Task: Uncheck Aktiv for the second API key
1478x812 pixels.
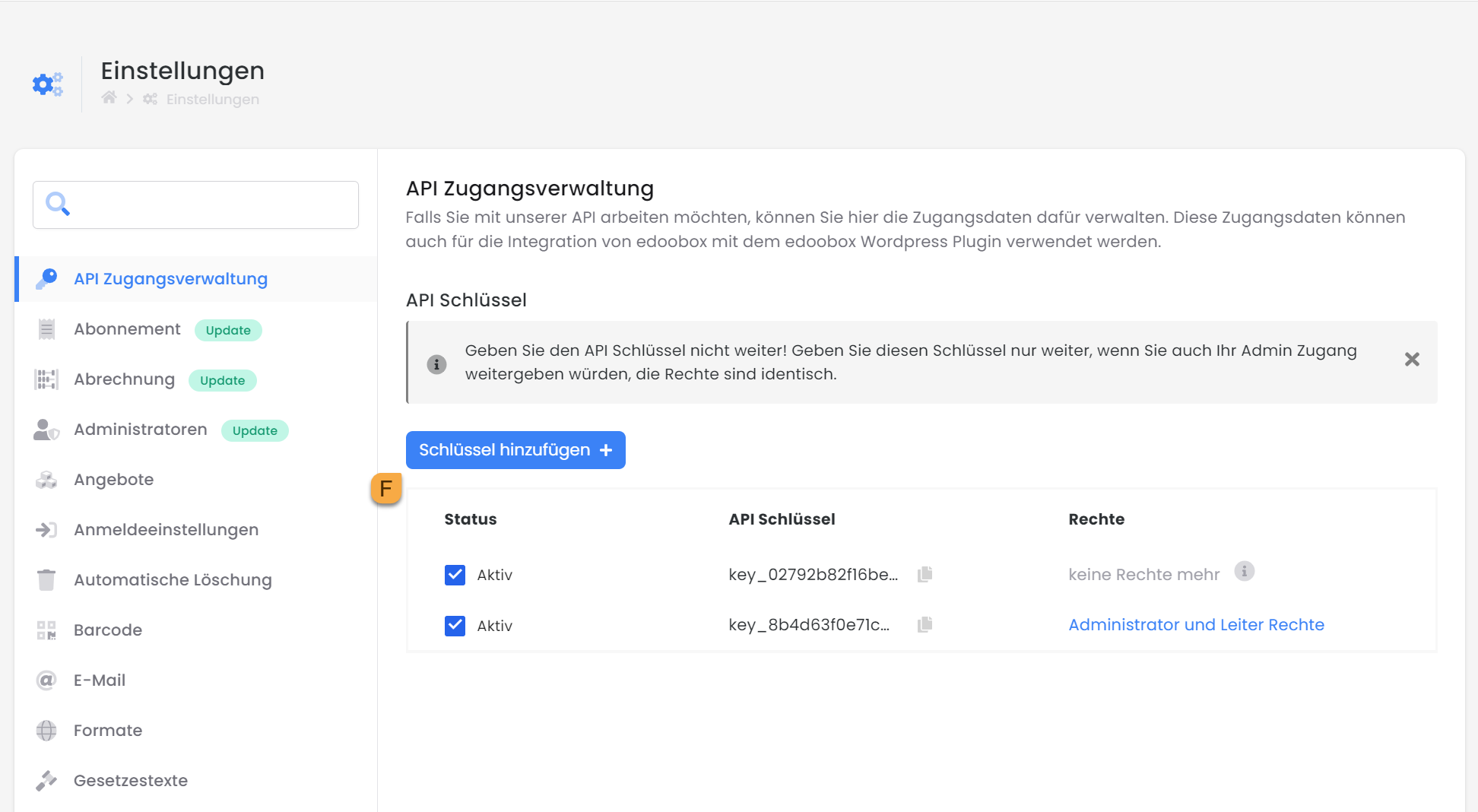Action: coord(455,626)
